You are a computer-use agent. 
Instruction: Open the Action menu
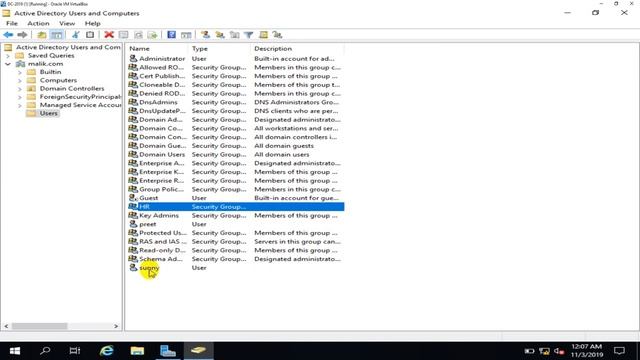(38, 24)
